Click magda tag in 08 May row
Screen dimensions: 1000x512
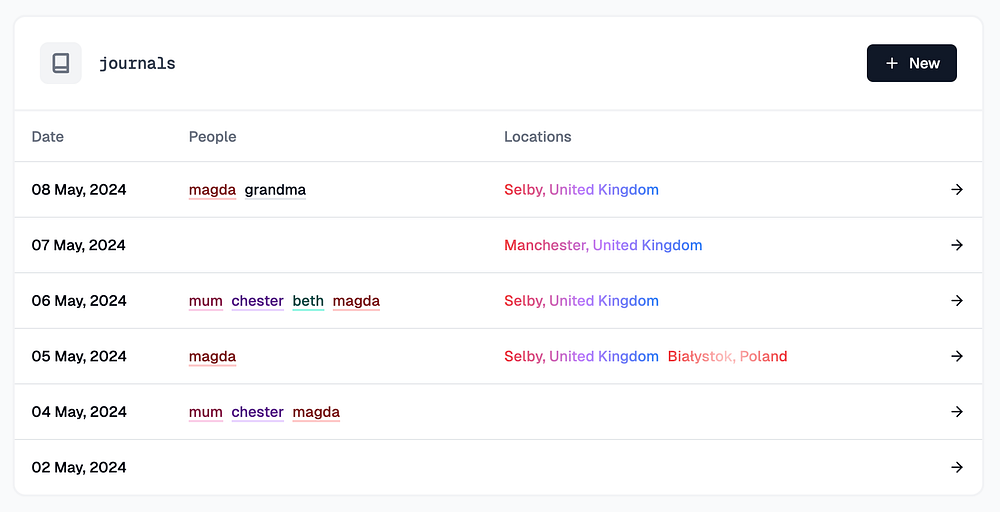tap(212, 190)
